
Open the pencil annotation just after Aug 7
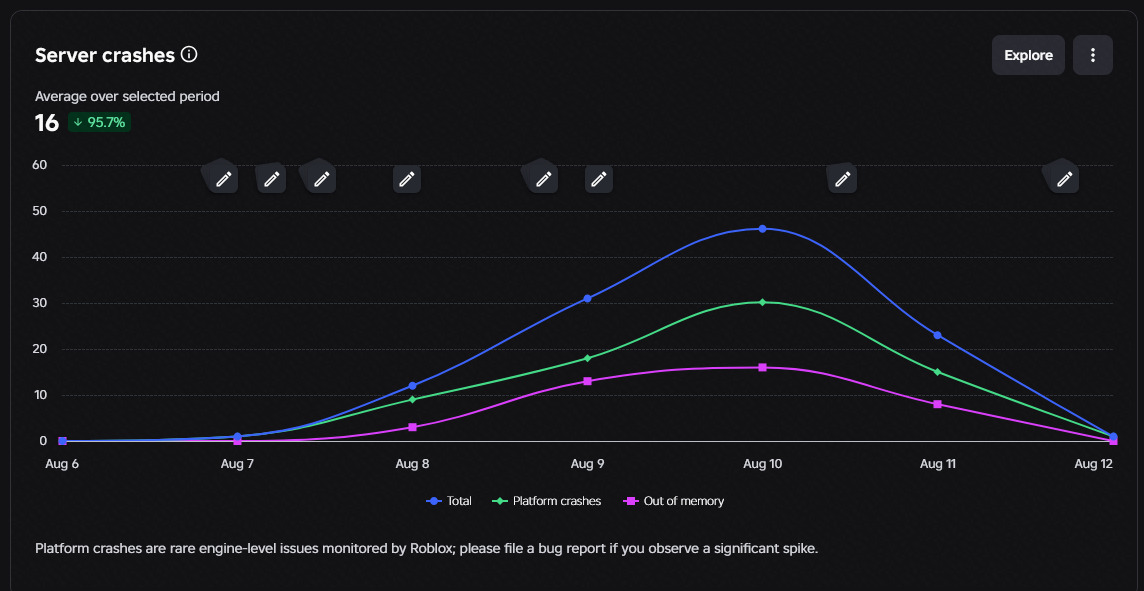(x=271, y=179)
